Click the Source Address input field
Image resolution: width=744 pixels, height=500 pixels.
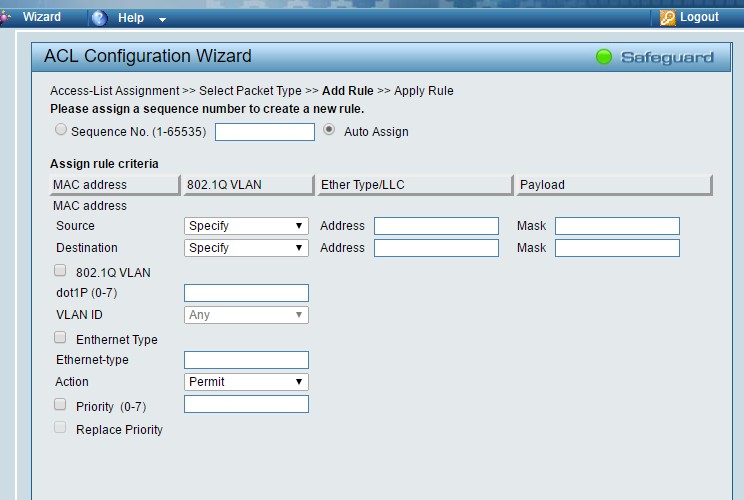436,226
